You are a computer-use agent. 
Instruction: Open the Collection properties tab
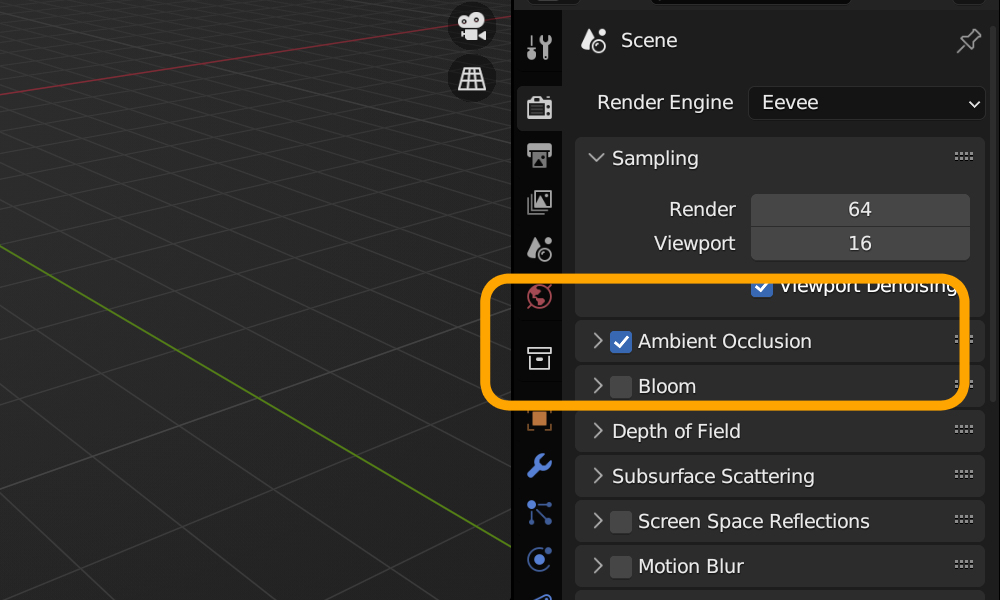point(540,358)
